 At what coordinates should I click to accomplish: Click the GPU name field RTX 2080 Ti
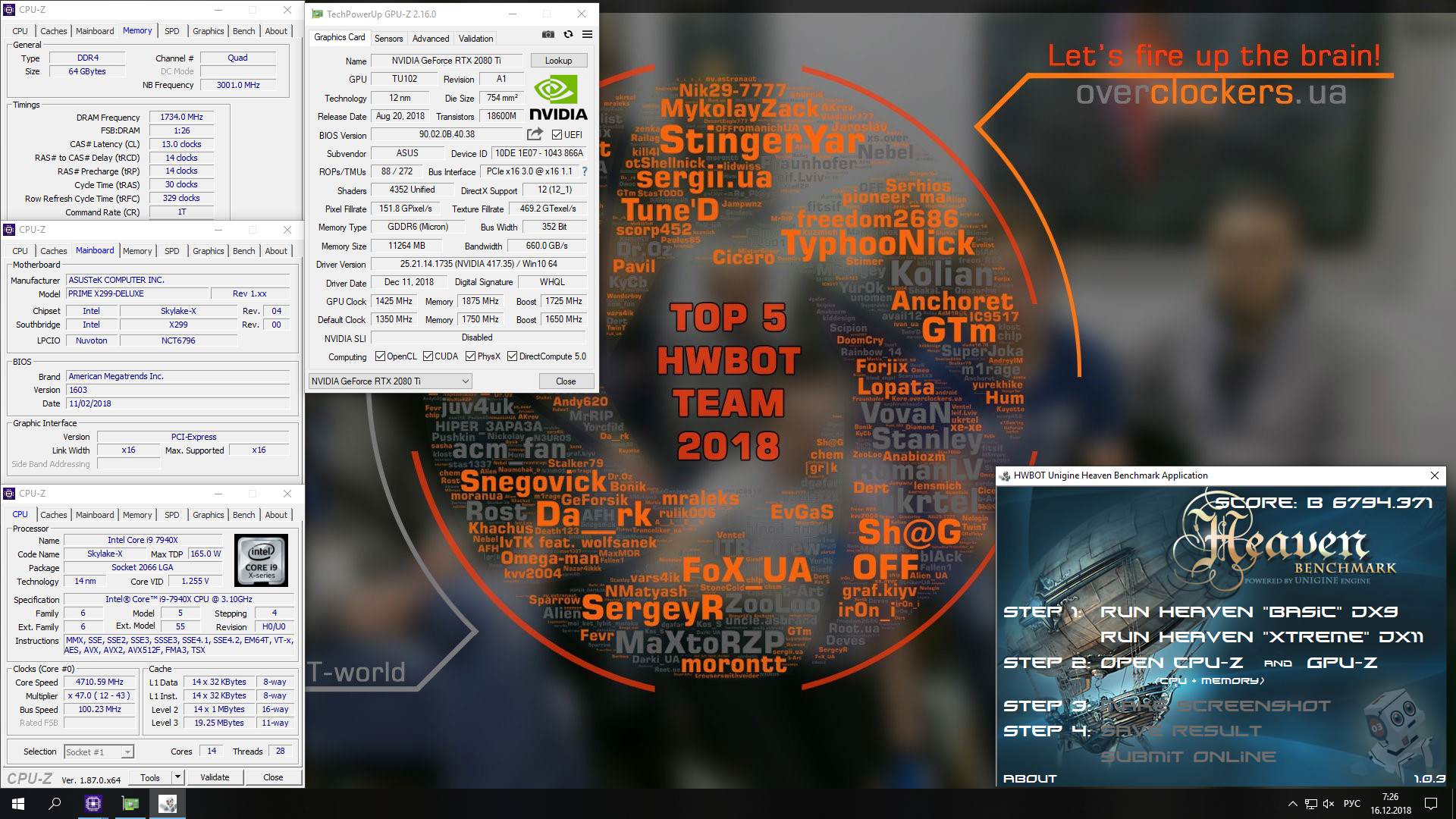point(446,61)
